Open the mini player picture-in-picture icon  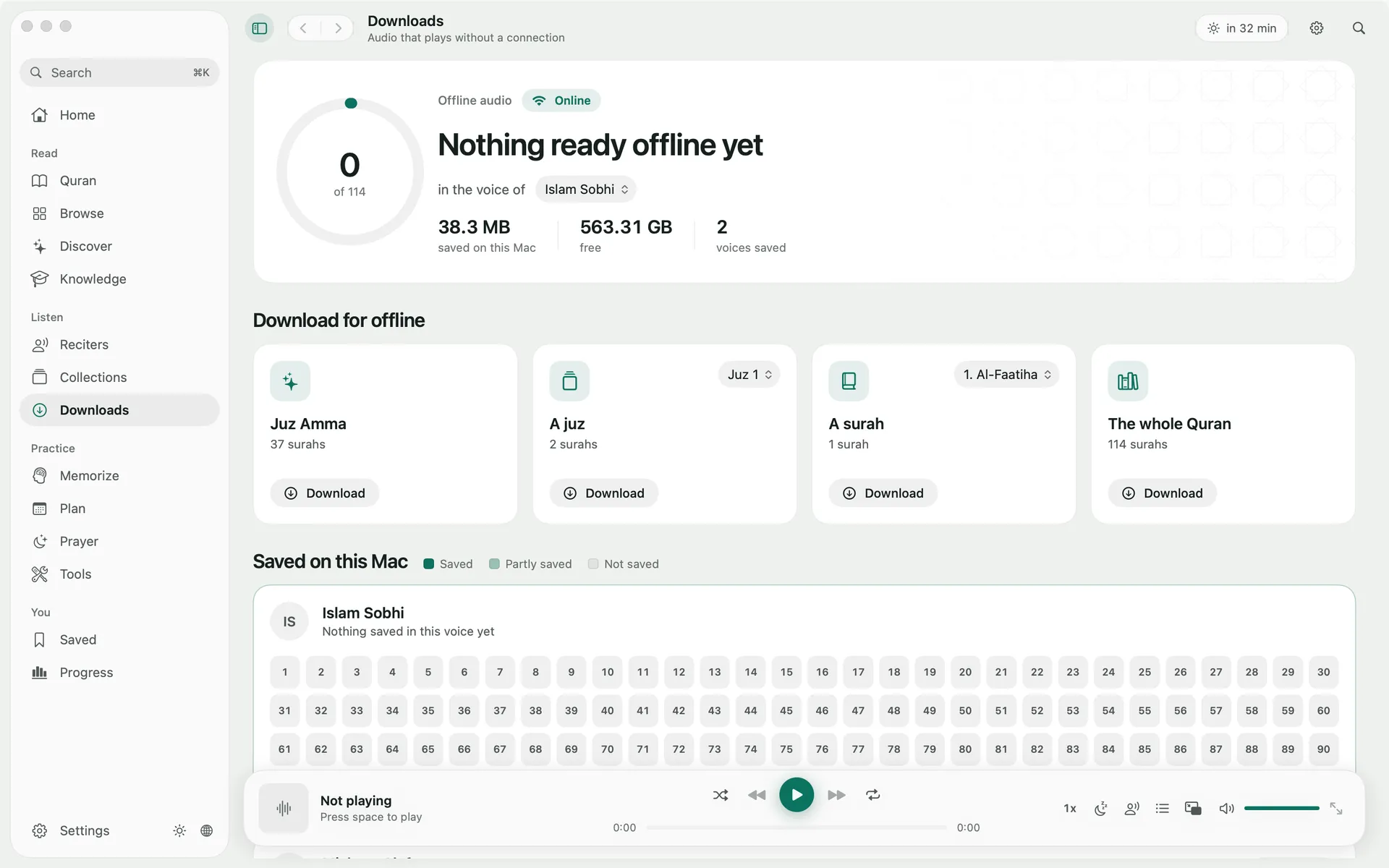coord(1193,809)
